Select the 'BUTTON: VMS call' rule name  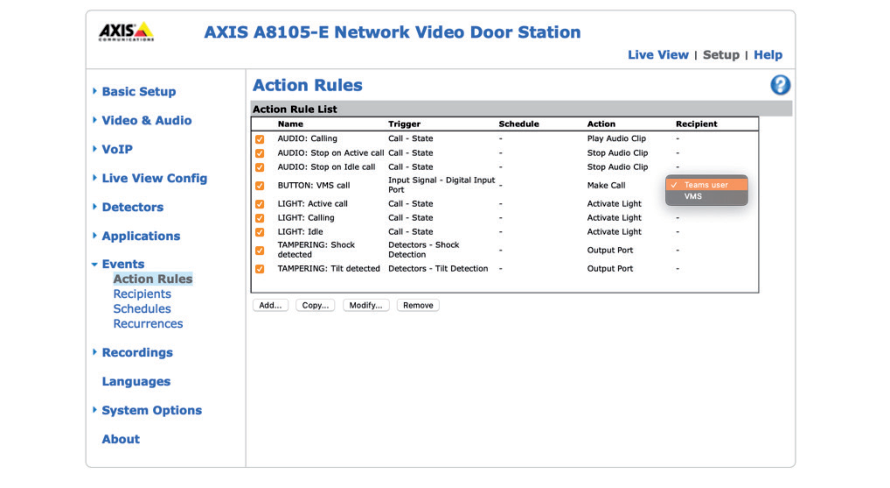(x=313, y=186)
